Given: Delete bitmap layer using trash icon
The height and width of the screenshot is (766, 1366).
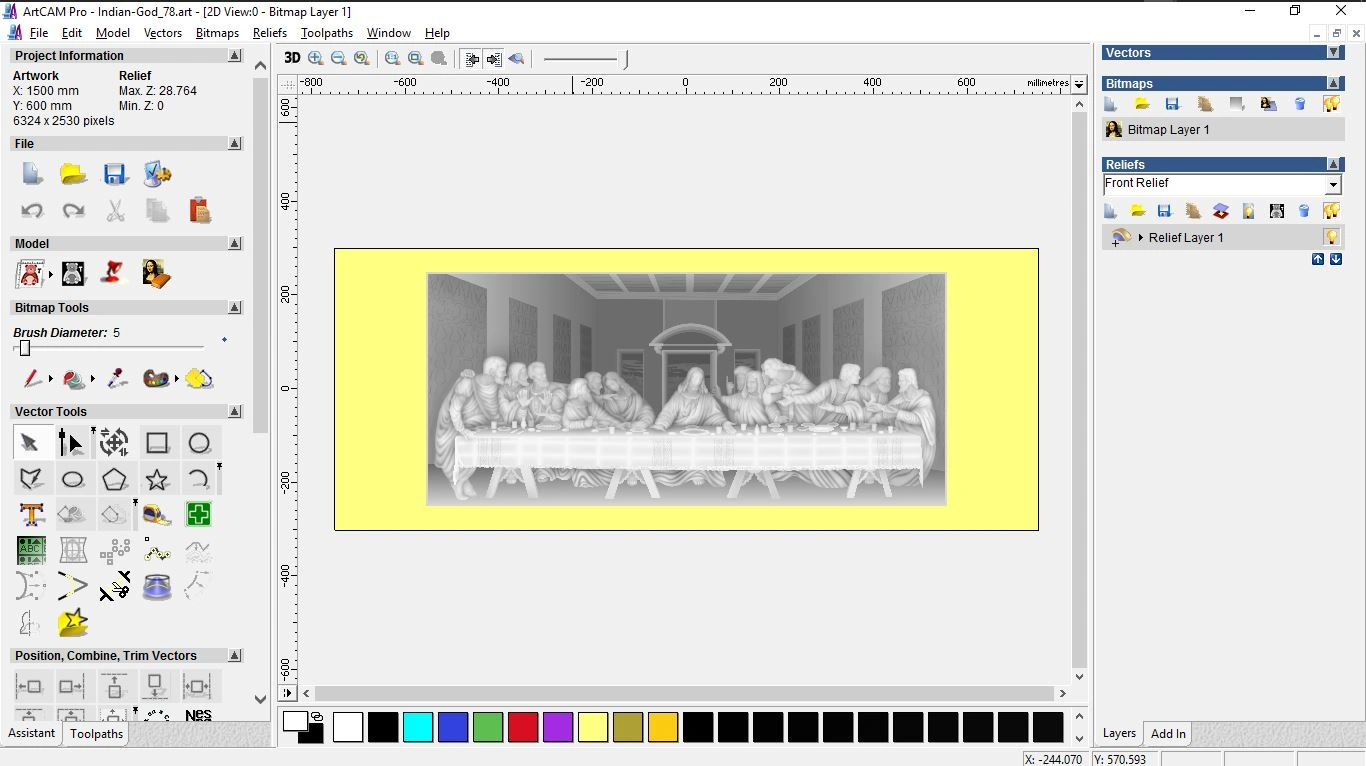Looking at the screenshot, I should (1300, 104).
